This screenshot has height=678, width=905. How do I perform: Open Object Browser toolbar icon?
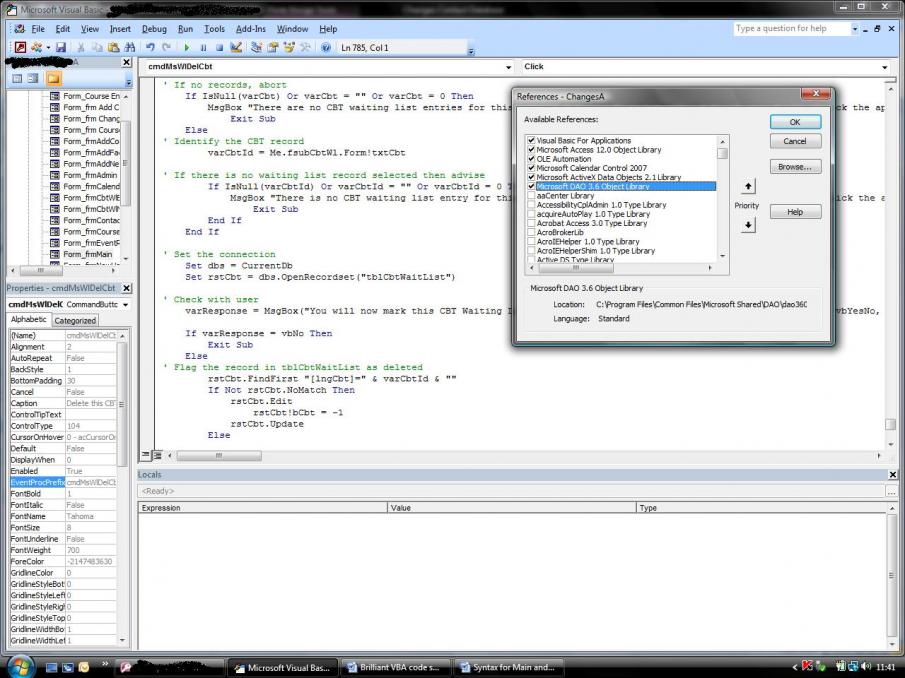click(x=289, y=47)
